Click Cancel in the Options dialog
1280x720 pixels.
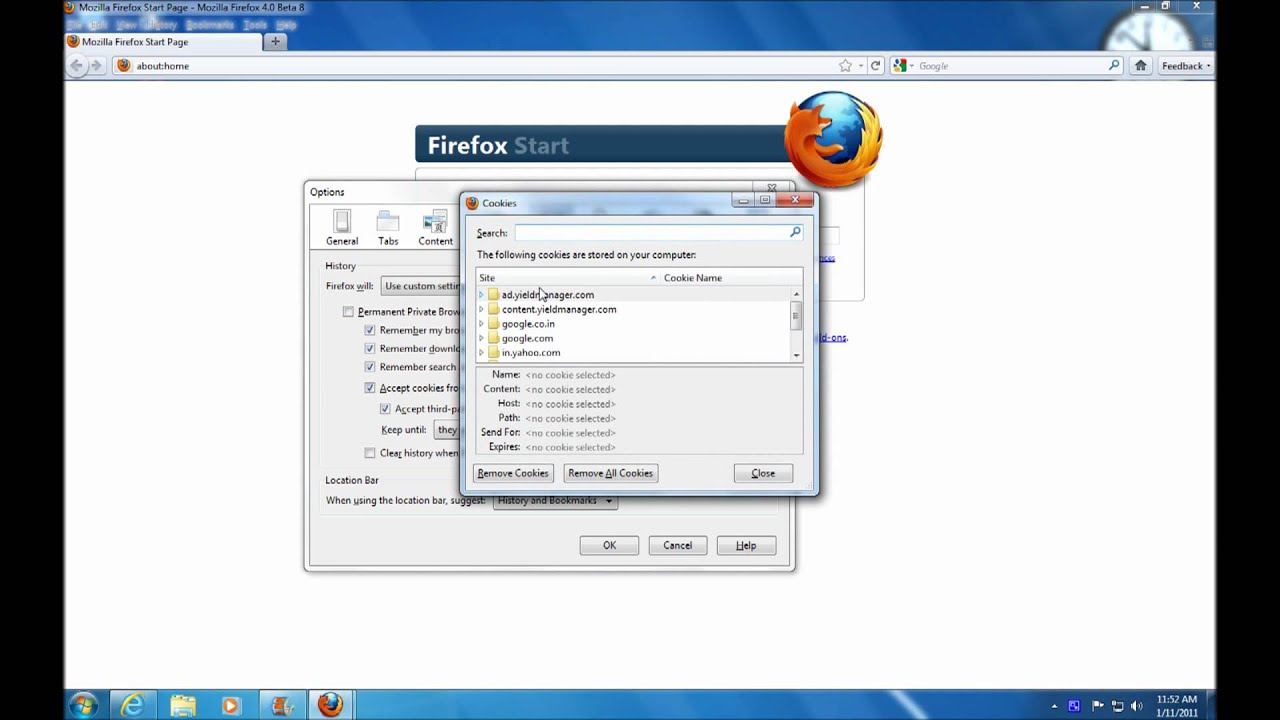pos(677,545)
